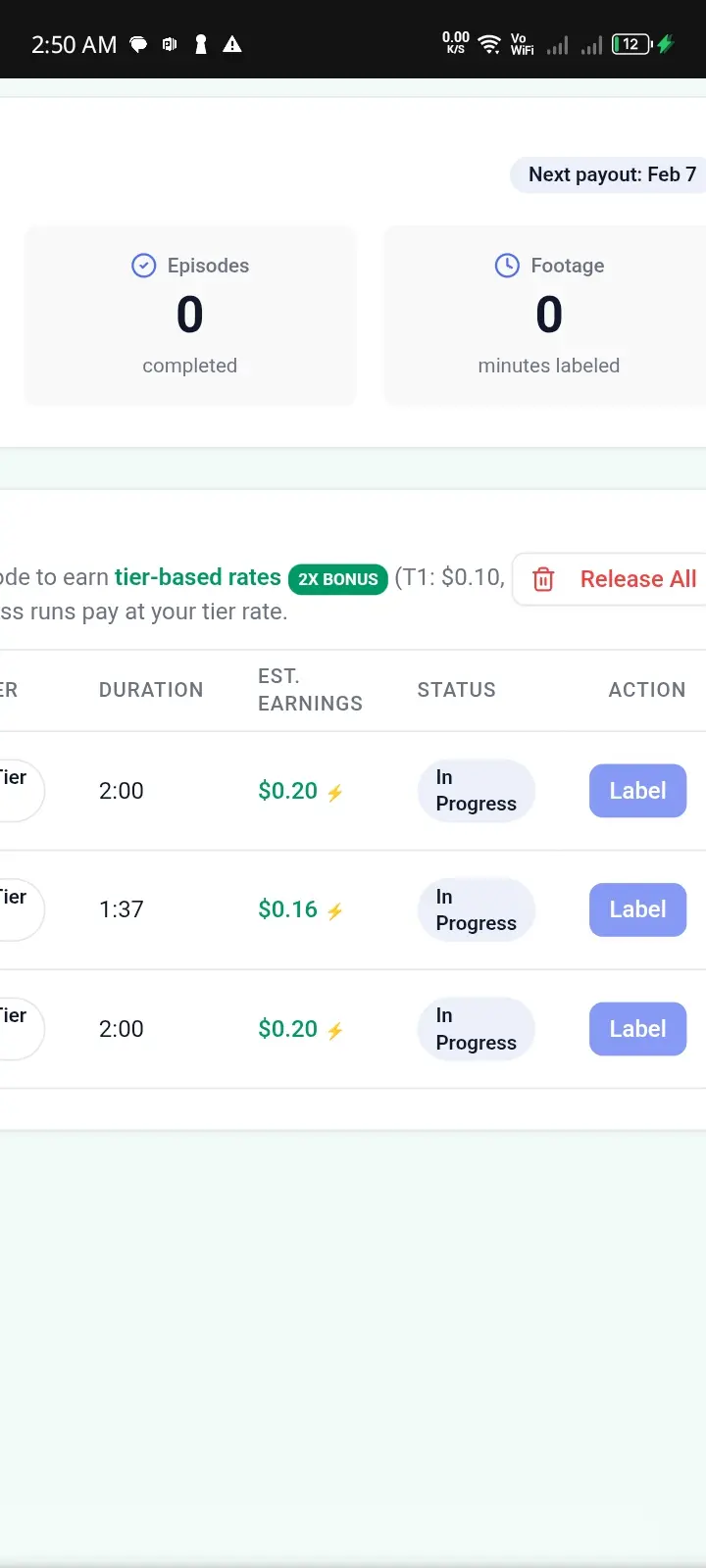
Task: Click the Release All button
Action: (610, 579)
